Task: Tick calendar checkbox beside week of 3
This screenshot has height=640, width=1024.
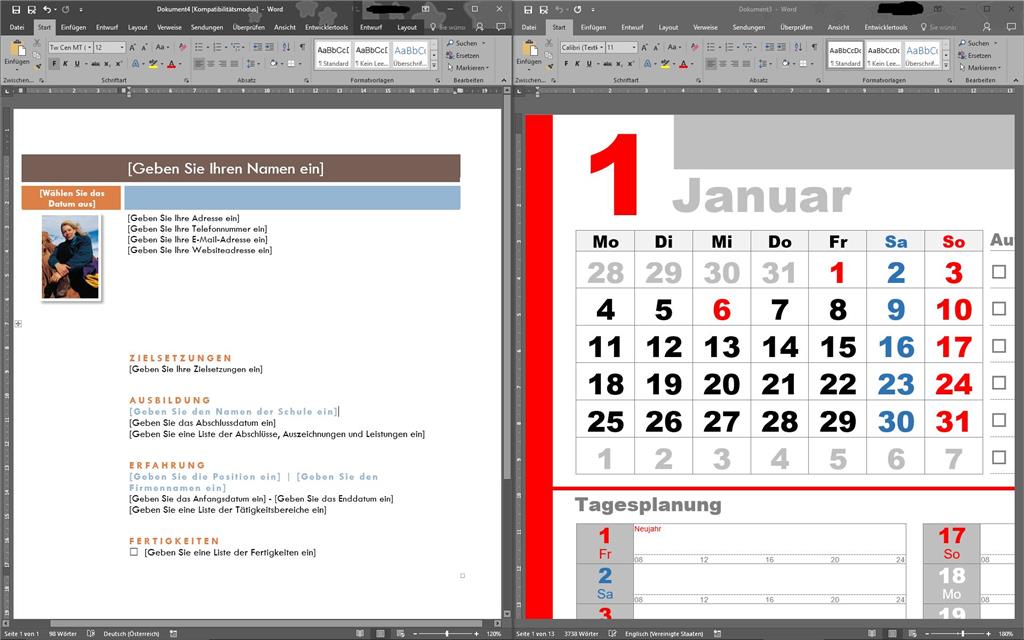Action: click(999, 272)
